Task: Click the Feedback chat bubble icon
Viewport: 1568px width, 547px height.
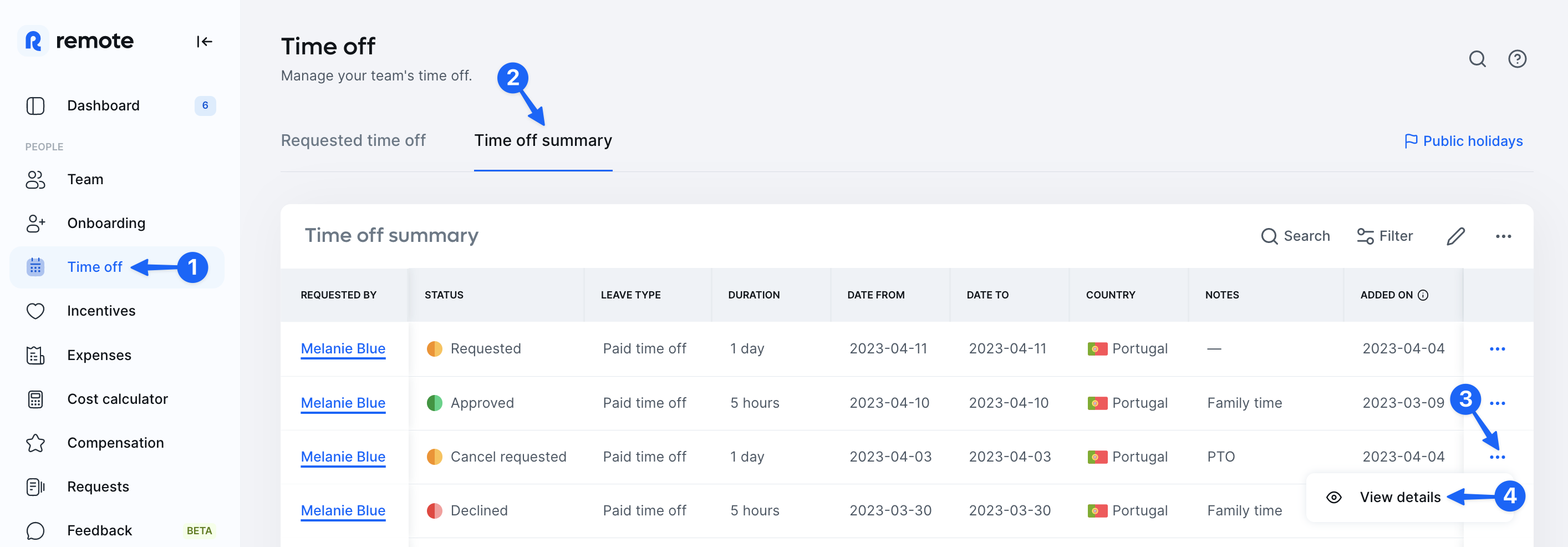Action: [35, 530]
